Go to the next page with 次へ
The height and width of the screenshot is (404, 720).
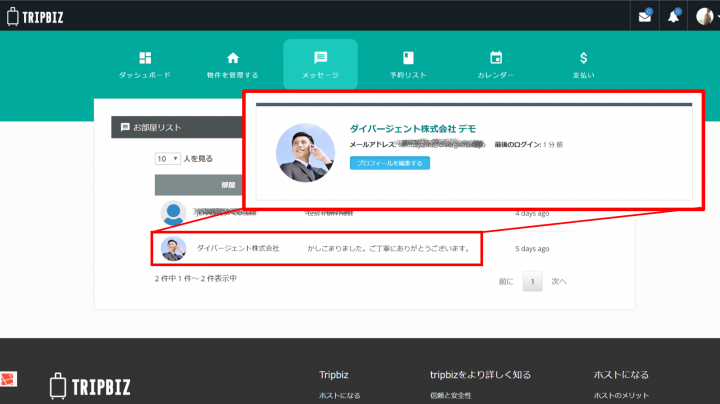(x=559, y=281)
